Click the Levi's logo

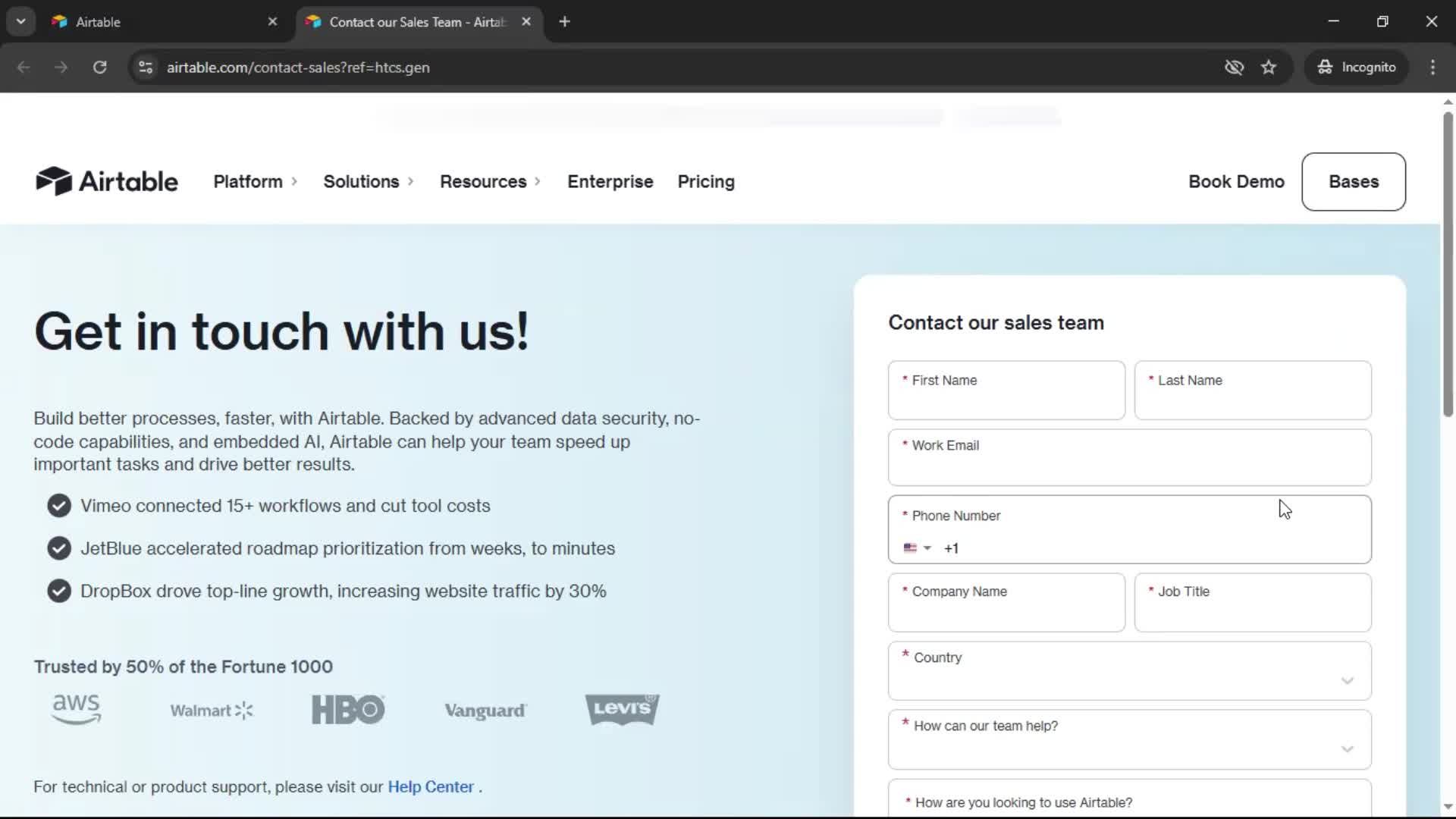tap(622, 709)
